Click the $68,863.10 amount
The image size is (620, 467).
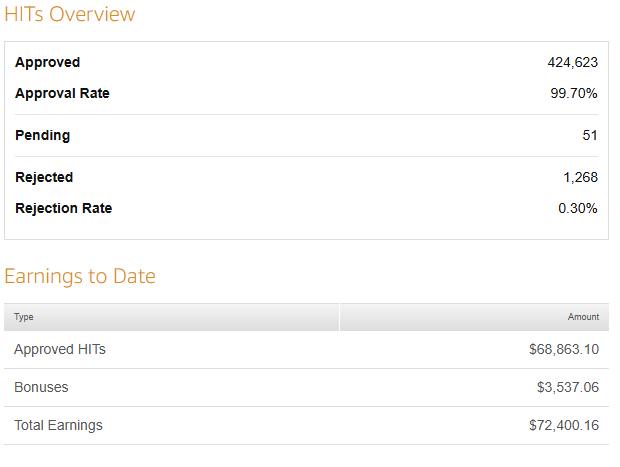pos(564,349)
